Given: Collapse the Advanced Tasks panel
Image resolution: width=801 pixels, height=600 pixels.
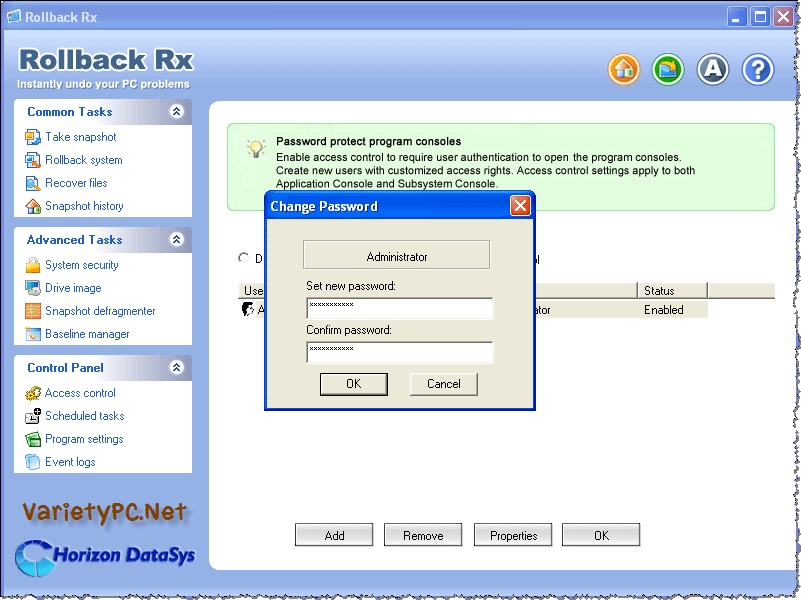Looking at the screenshot, I should pos(177,240).
